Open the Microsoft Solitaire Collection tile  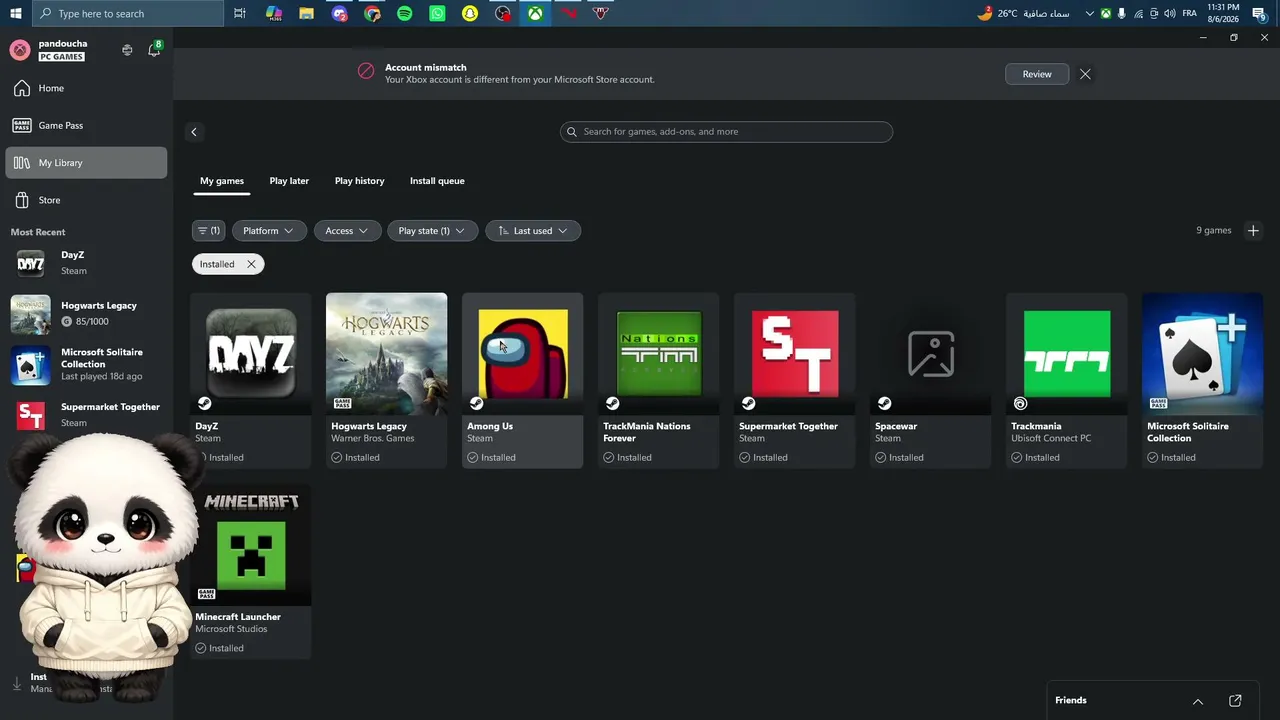(1202, 380)
